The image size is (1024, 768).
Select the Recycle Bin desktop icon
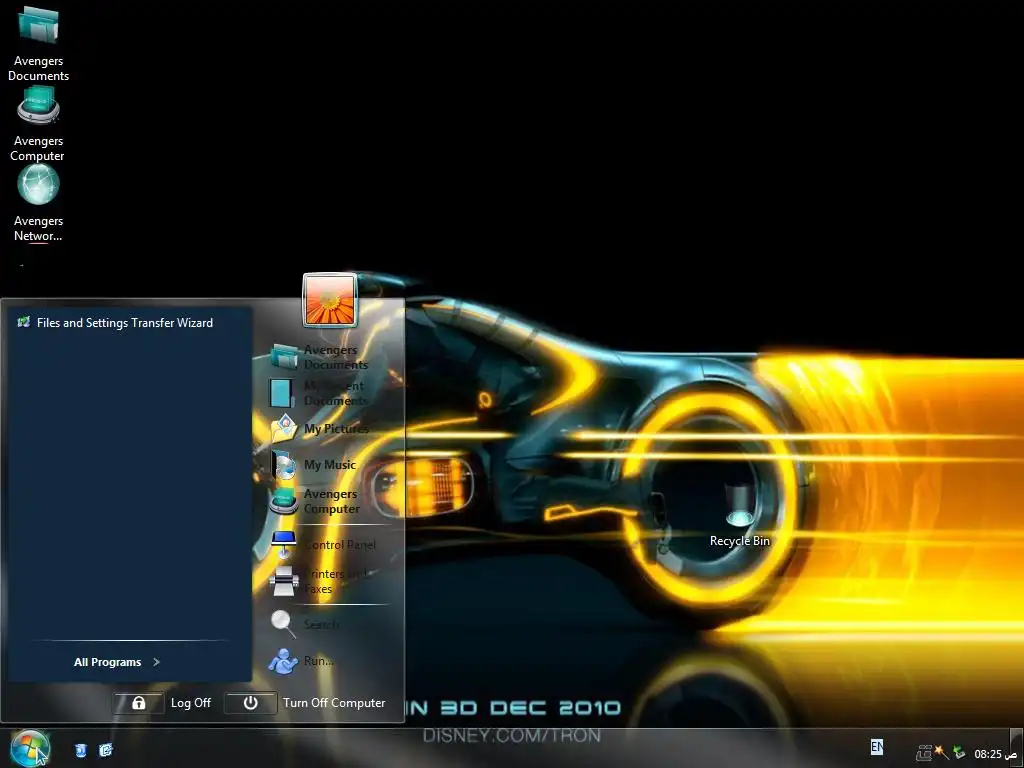(739, 516)
